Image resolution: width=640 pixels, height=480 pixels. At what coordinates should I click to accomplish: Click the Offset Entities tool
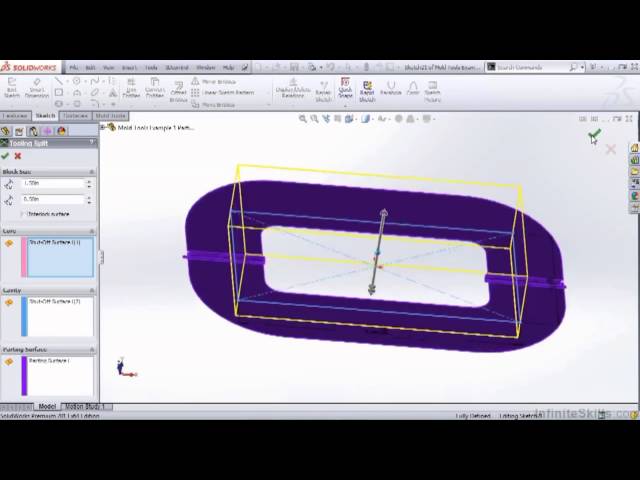178,90
